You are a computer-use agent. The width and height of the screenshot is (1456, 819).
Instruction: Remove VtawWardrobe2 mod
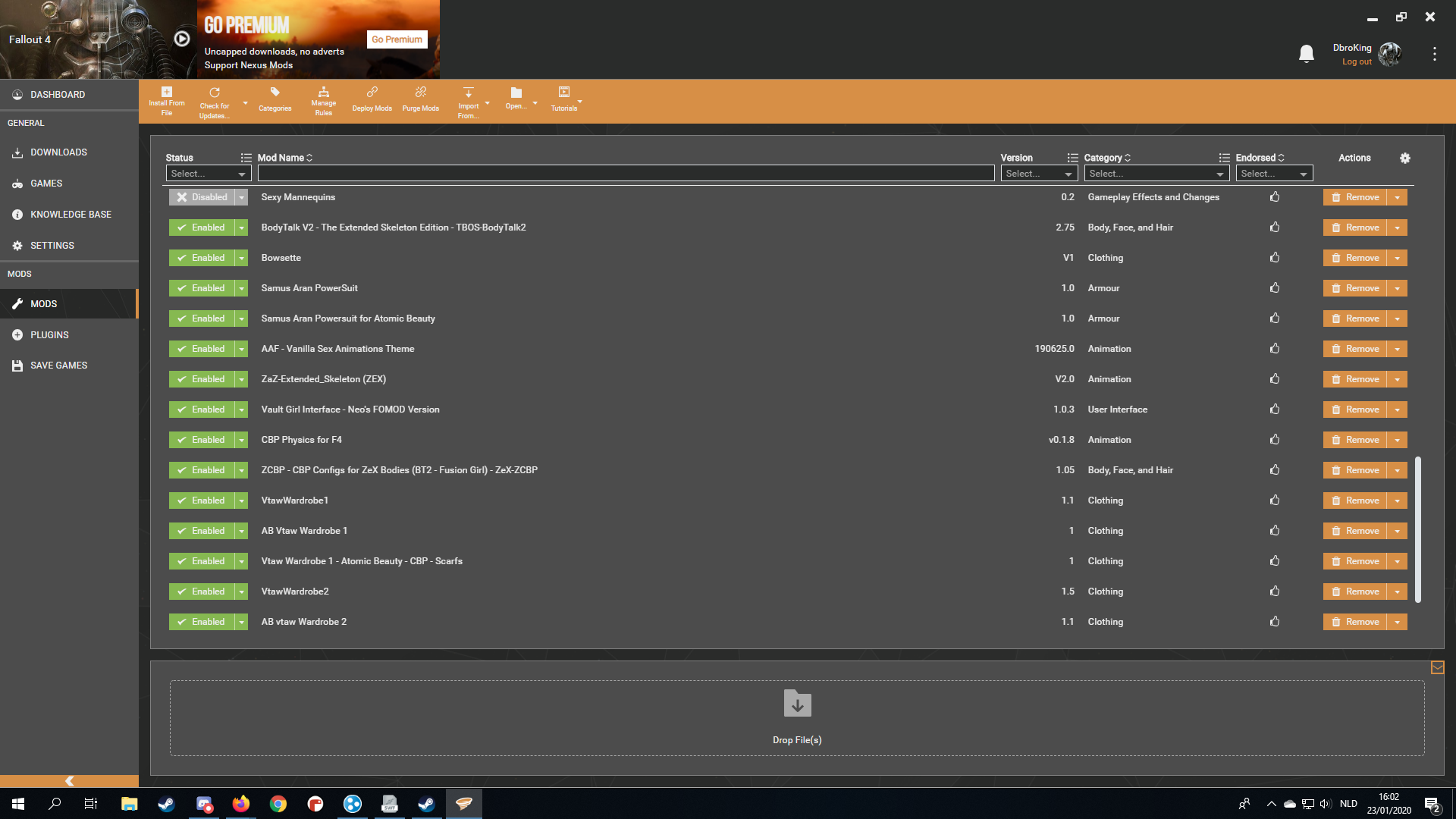click(1355, 591)
